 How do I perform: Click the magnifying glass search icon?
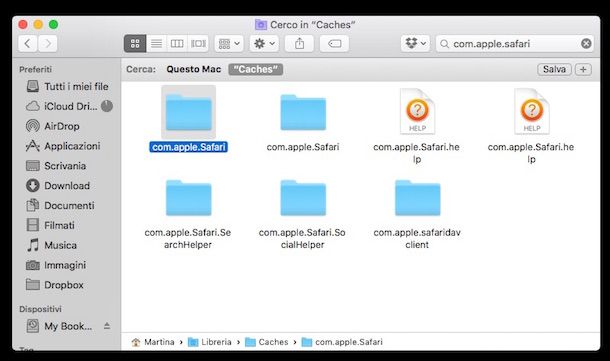[x=444, y=44]
